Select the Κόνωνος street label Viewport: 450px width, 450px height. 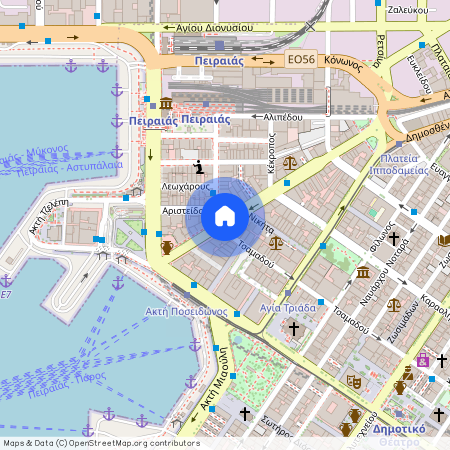pos(343,63)
